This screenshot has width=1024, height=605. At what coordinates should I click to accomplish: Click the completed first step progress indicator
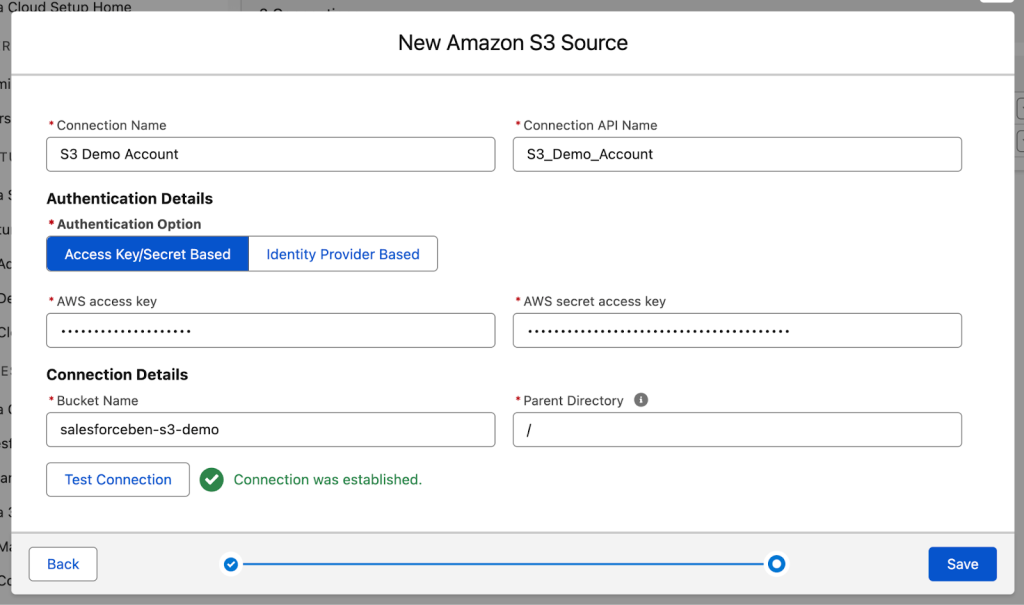pos(231,564)
